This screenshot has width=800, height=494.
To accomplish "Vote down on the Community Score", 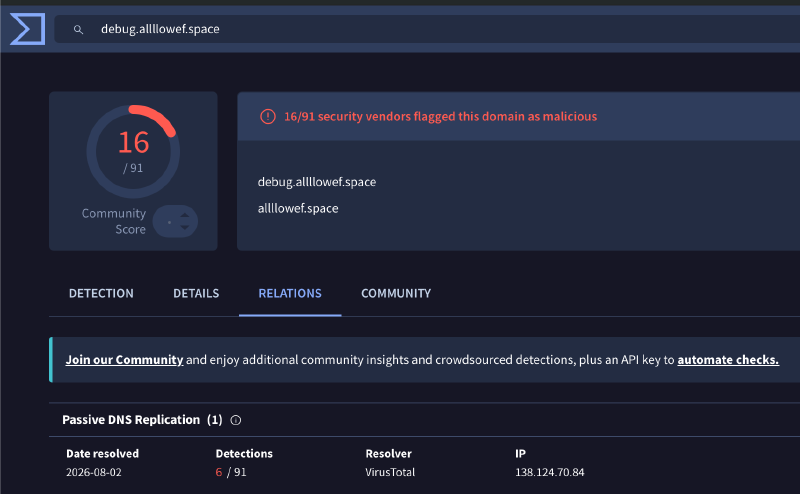I will (185, 227).
